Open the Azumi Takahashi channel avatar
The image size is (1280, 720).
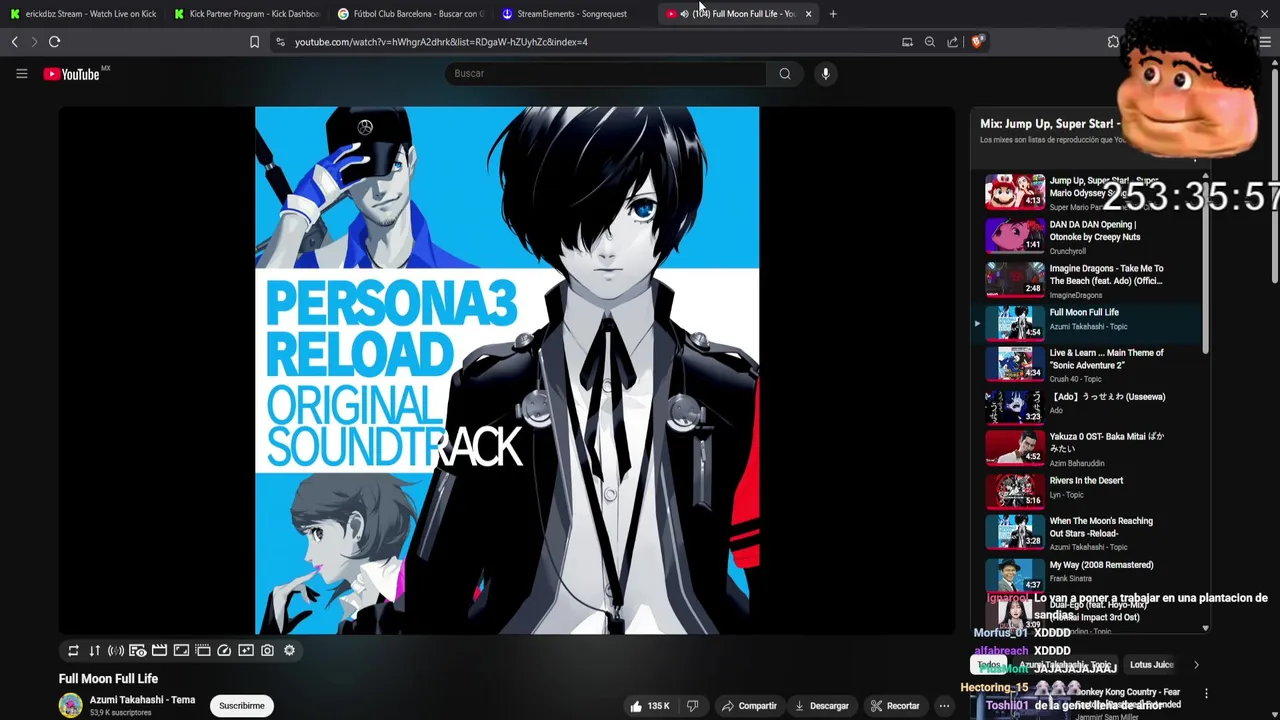coord(70,706)
